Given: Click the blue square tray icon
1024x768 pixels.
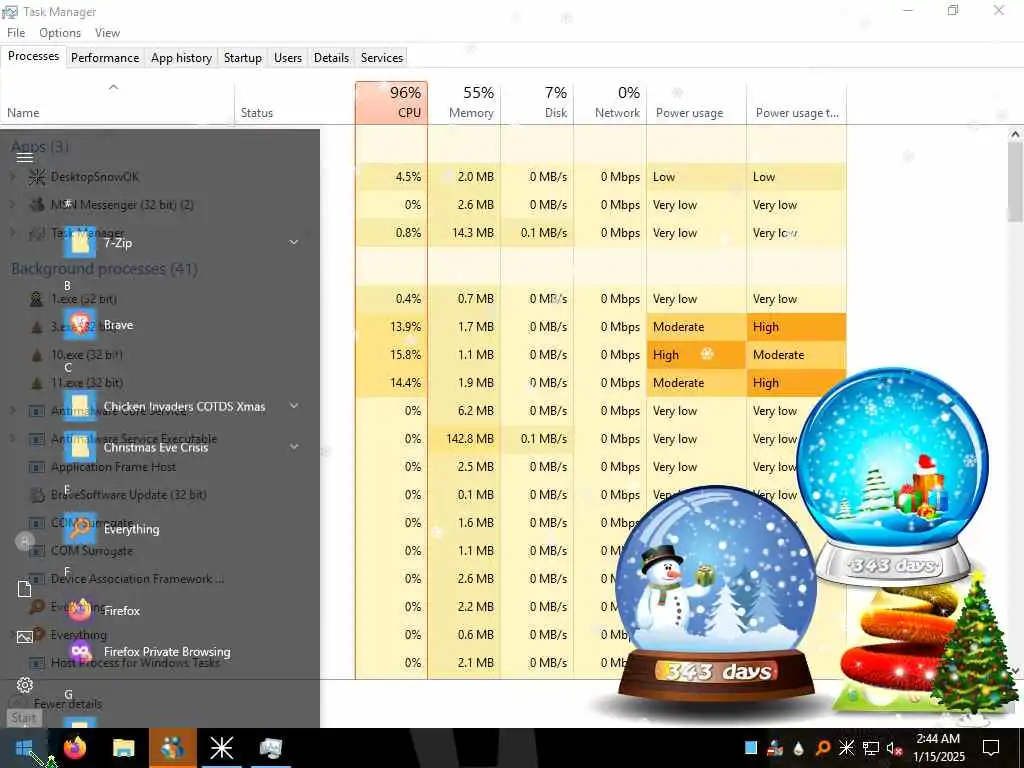Looking at the screenshot, I should coord(751,748).
